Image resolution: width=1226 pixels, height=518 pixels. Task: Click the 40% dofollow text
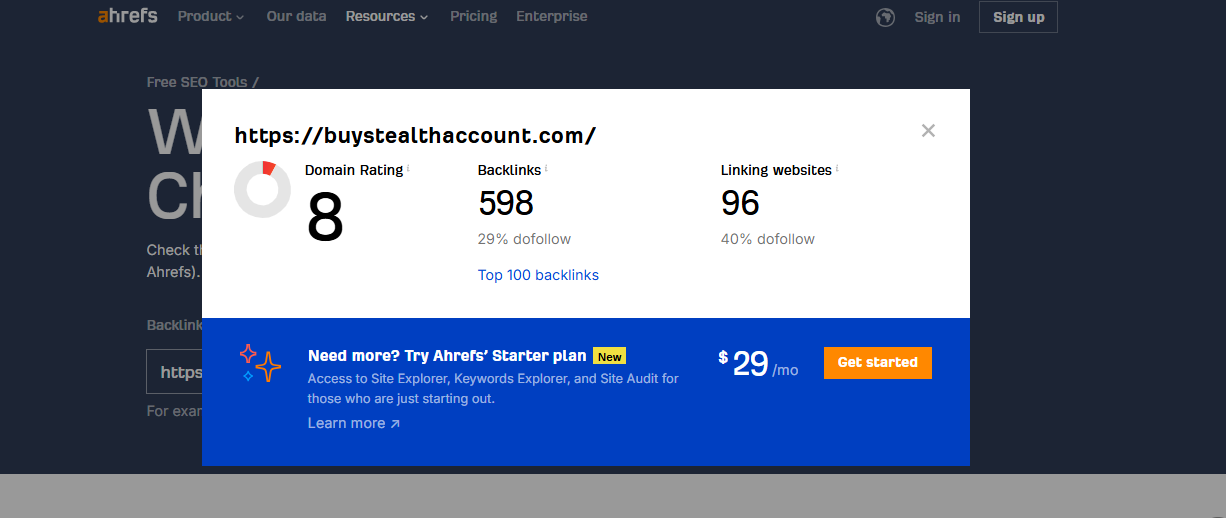[x=768, y=239]
